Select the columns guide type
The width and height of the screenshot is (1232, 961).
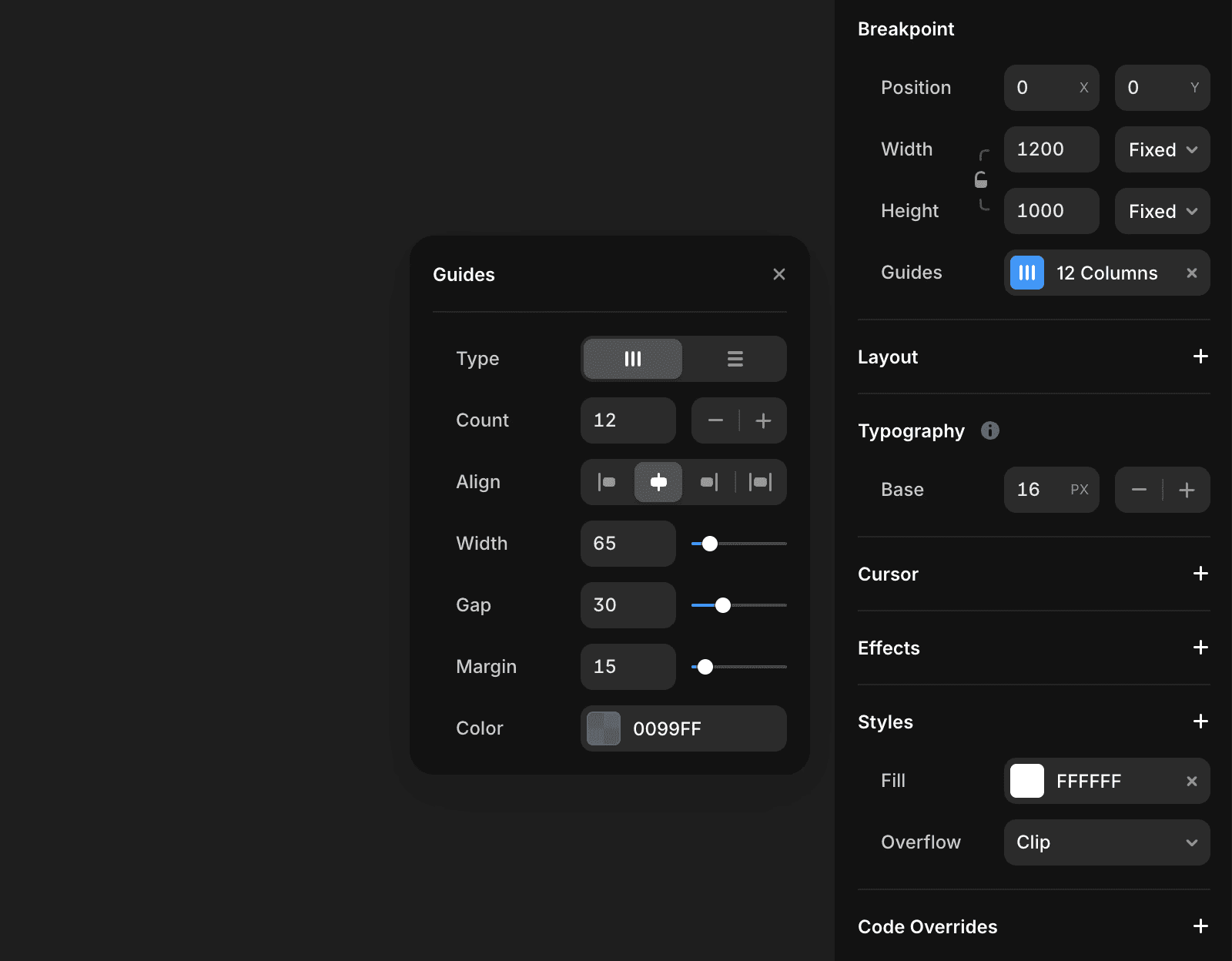pos(631,359)
